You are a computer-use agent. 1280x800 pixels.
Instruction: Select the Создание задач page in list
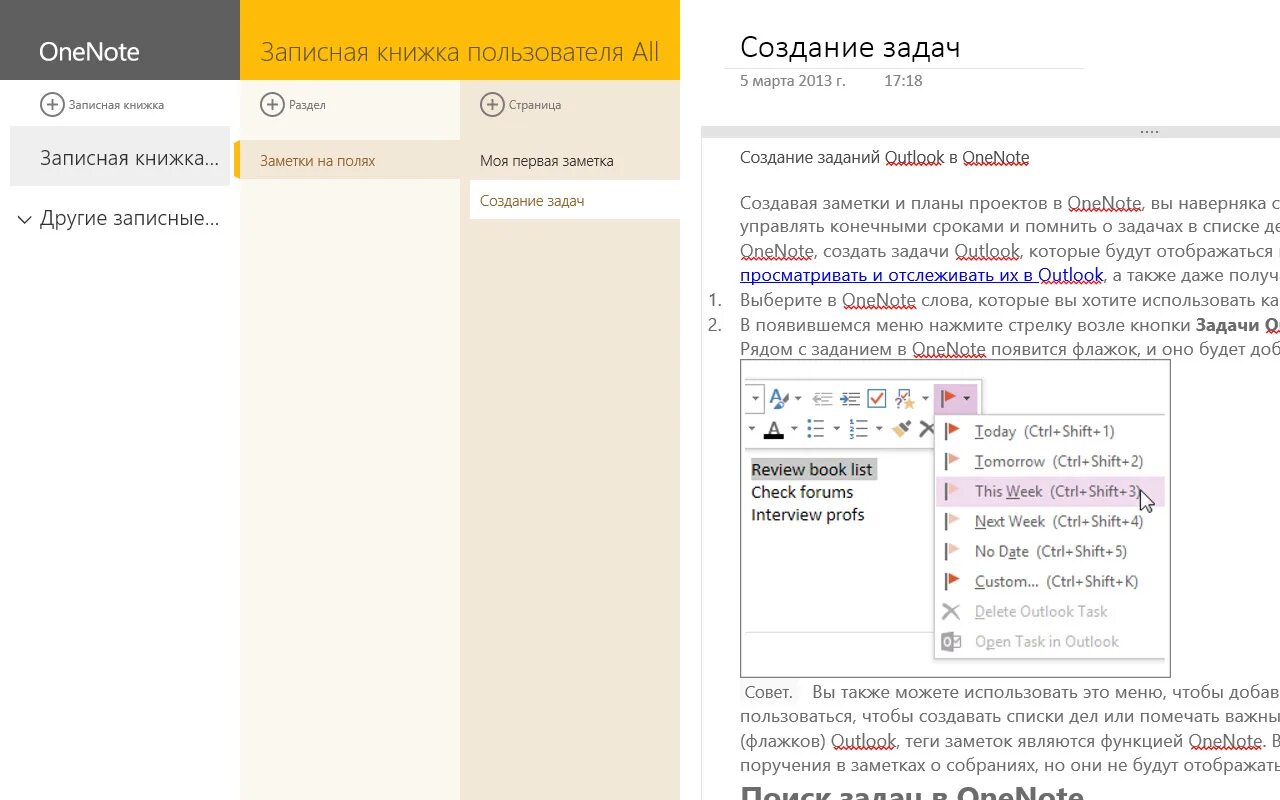tap(575, 200)
